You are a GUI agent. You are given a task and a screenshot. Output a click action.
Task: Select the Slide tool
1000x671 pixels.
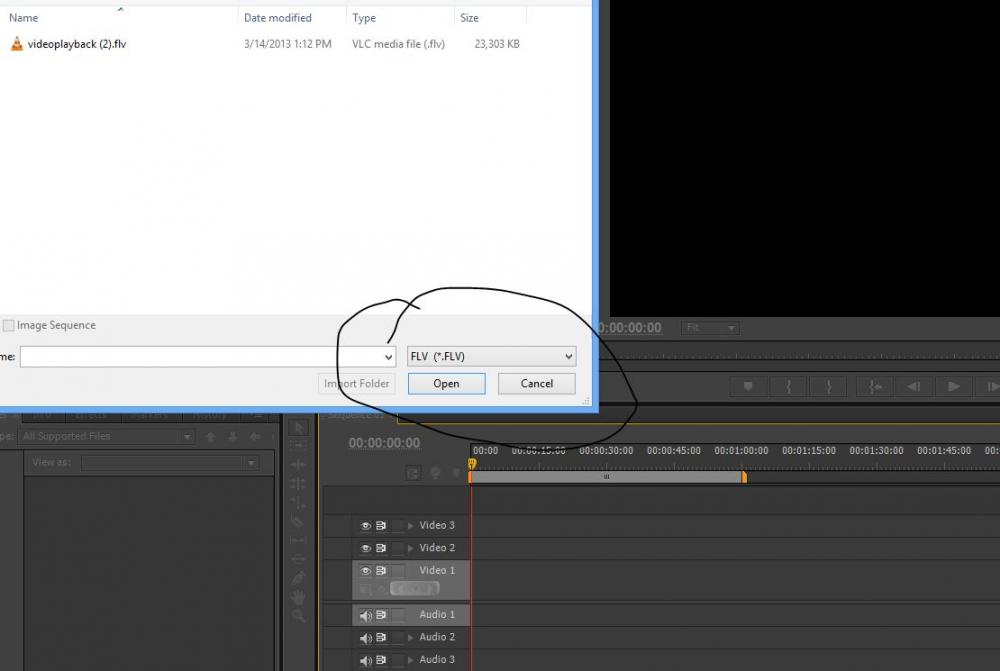(x=298, y=559)
